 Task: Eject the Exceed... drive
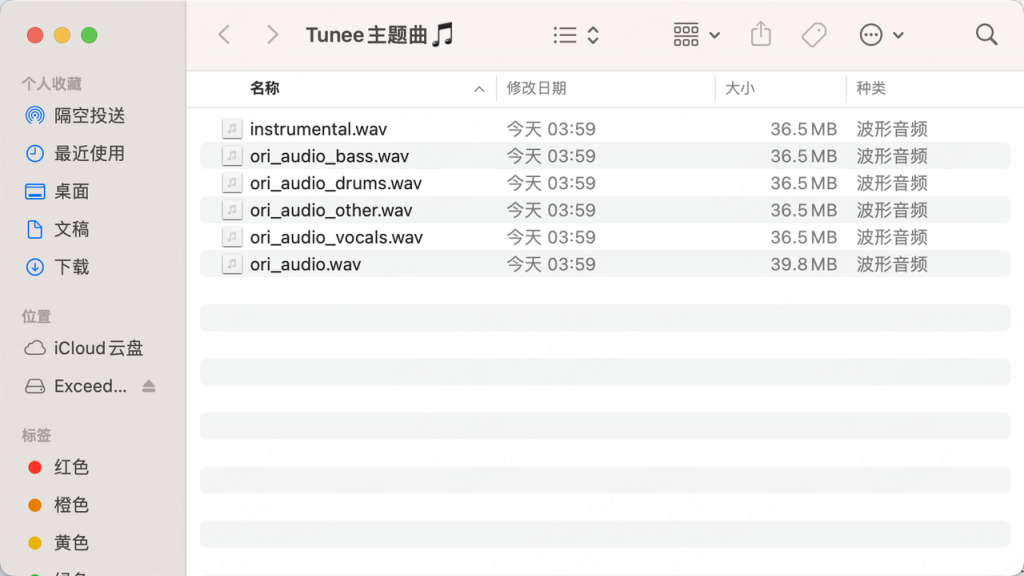coord(149,386)
